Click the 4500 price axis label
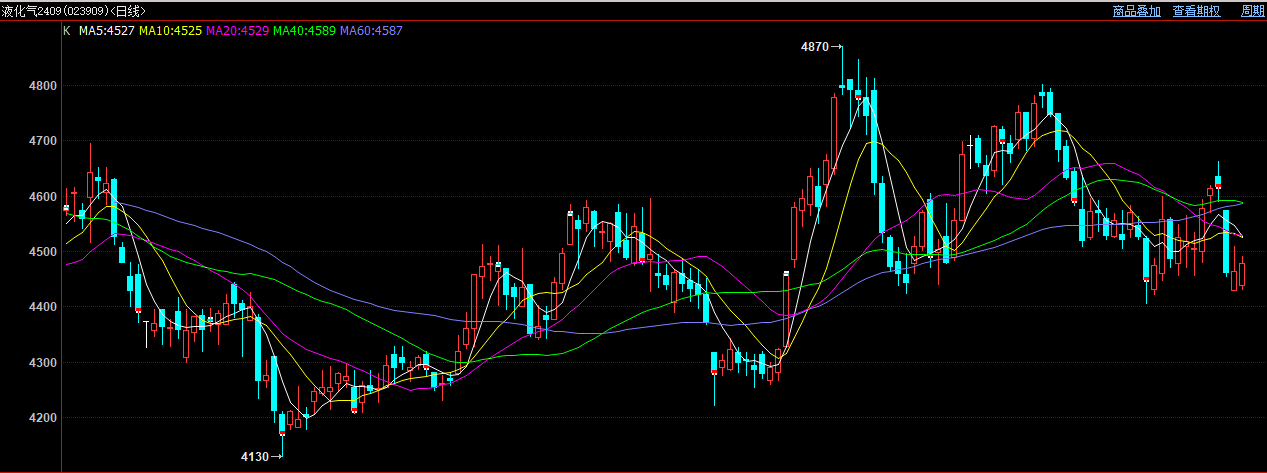 42,252
